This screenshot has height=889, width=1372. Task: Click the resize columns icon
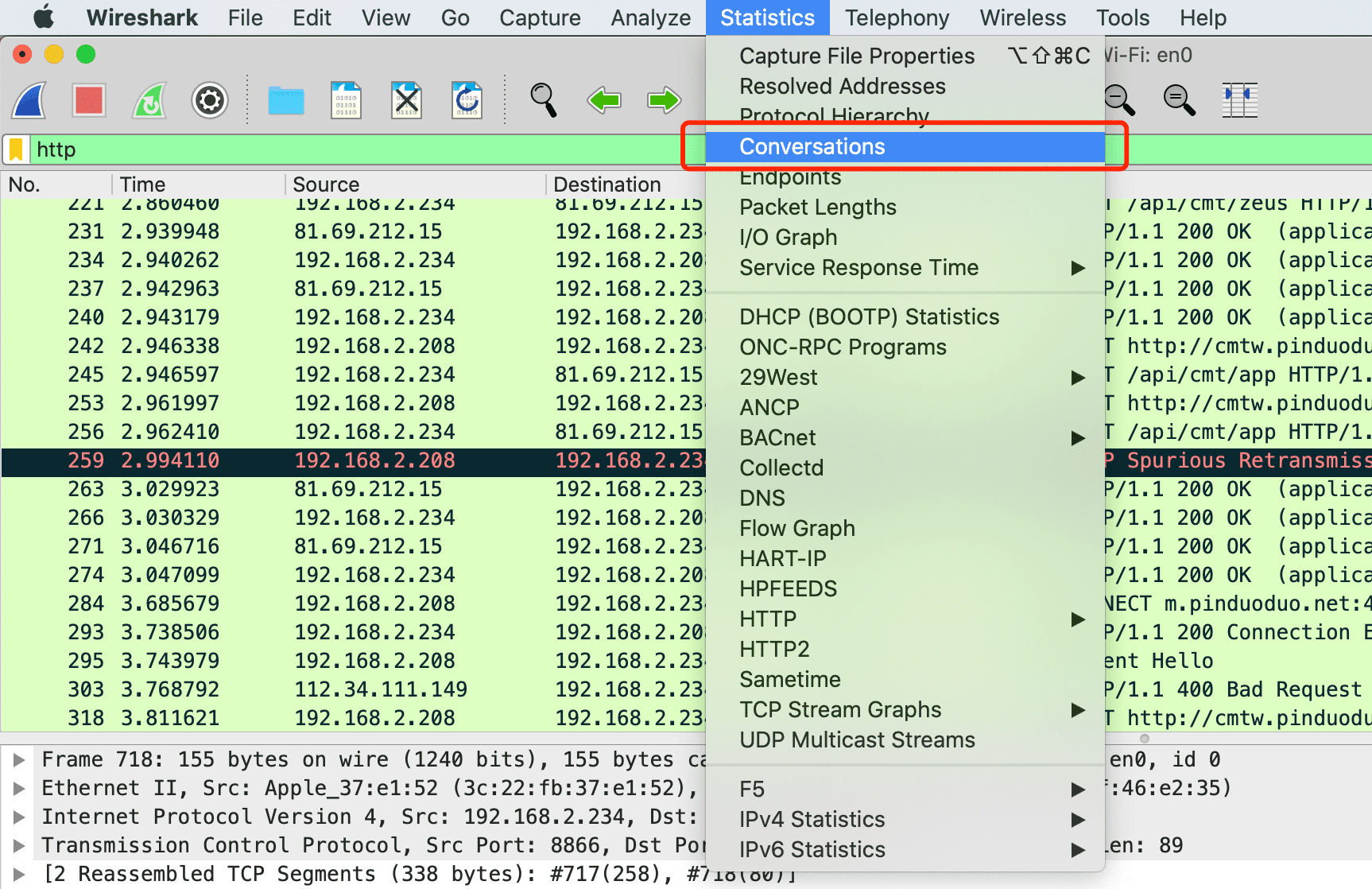click(1239, 101)
